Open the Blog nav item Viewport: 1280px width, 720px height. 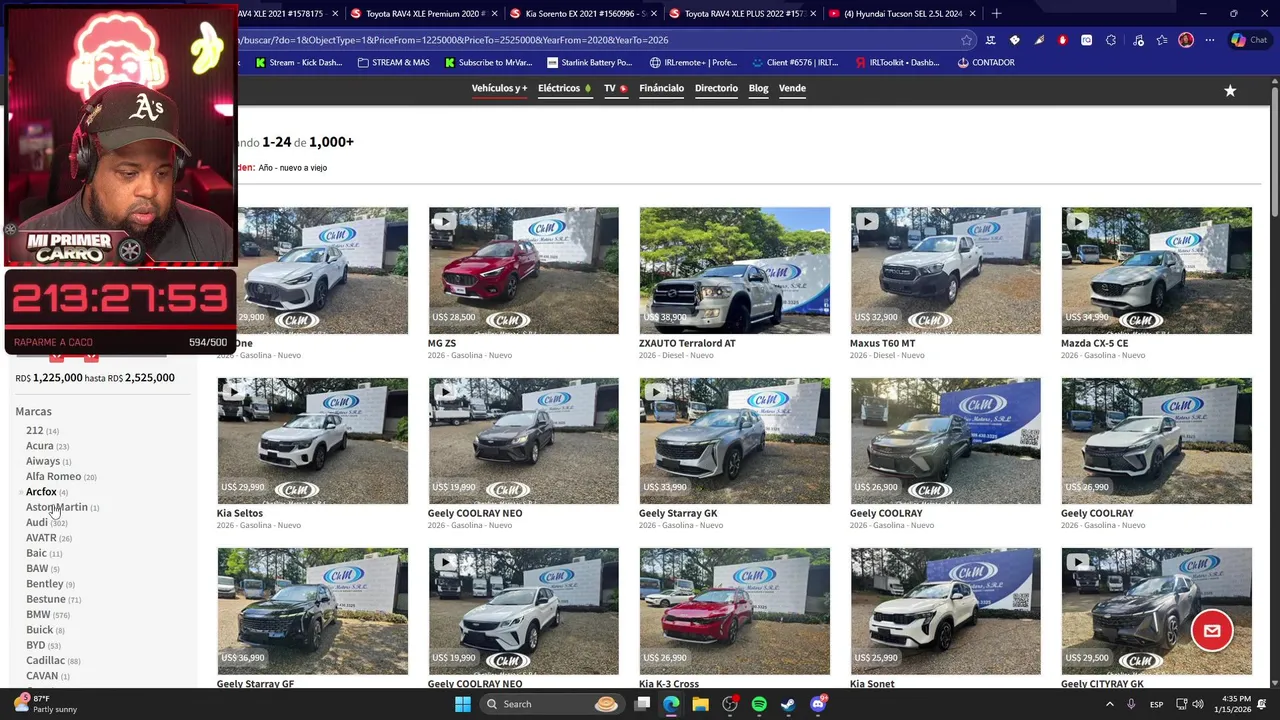point(758,88)
